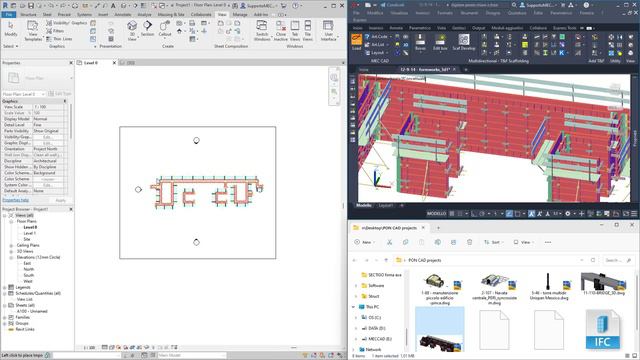640x360 pixels.
Task: Open the Select dropdown under Modify
Action: click(x=11, y=46)
